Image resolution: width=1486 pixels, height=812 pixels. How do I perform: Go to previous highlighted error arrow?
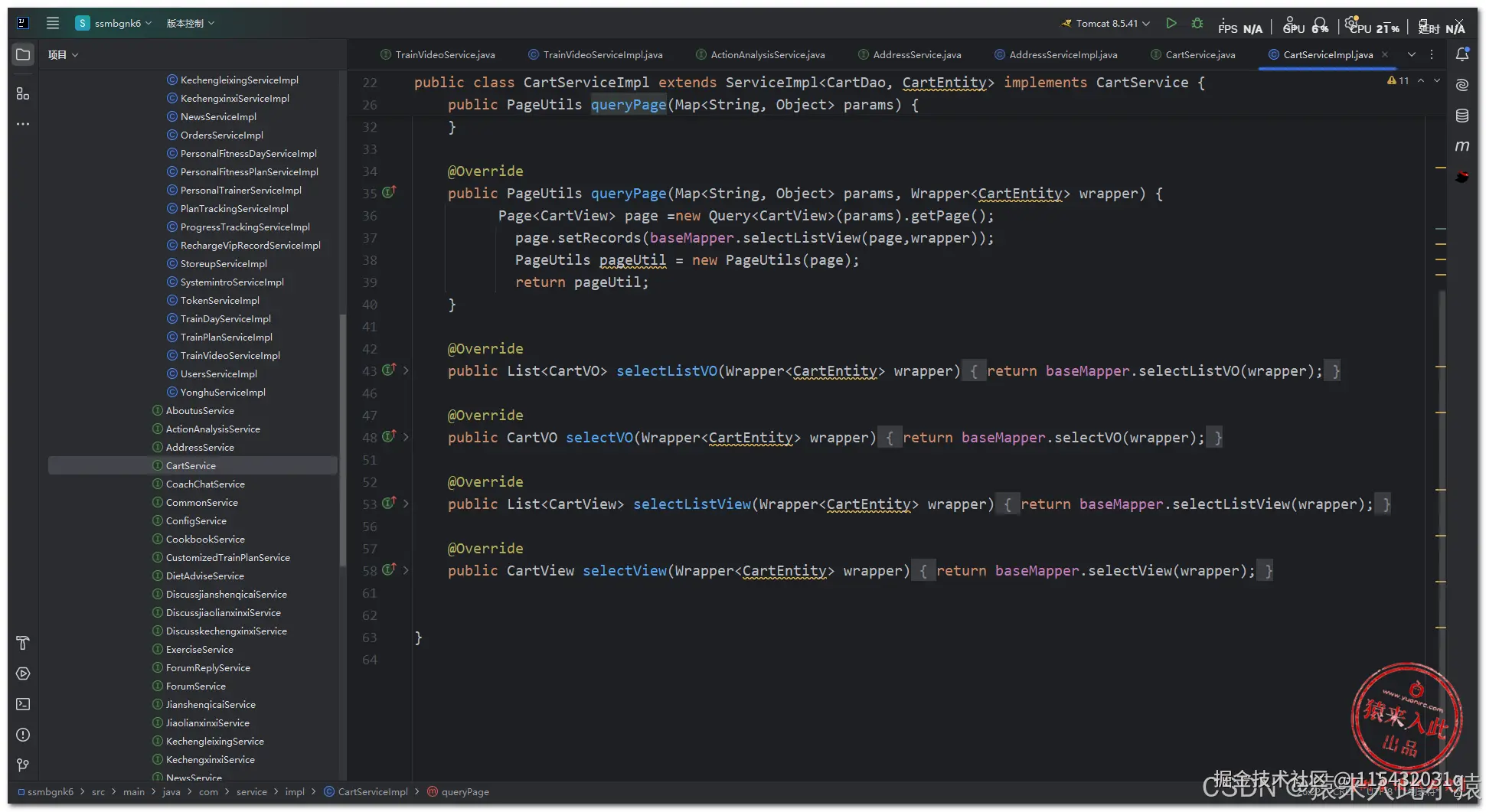(1421, 80)
